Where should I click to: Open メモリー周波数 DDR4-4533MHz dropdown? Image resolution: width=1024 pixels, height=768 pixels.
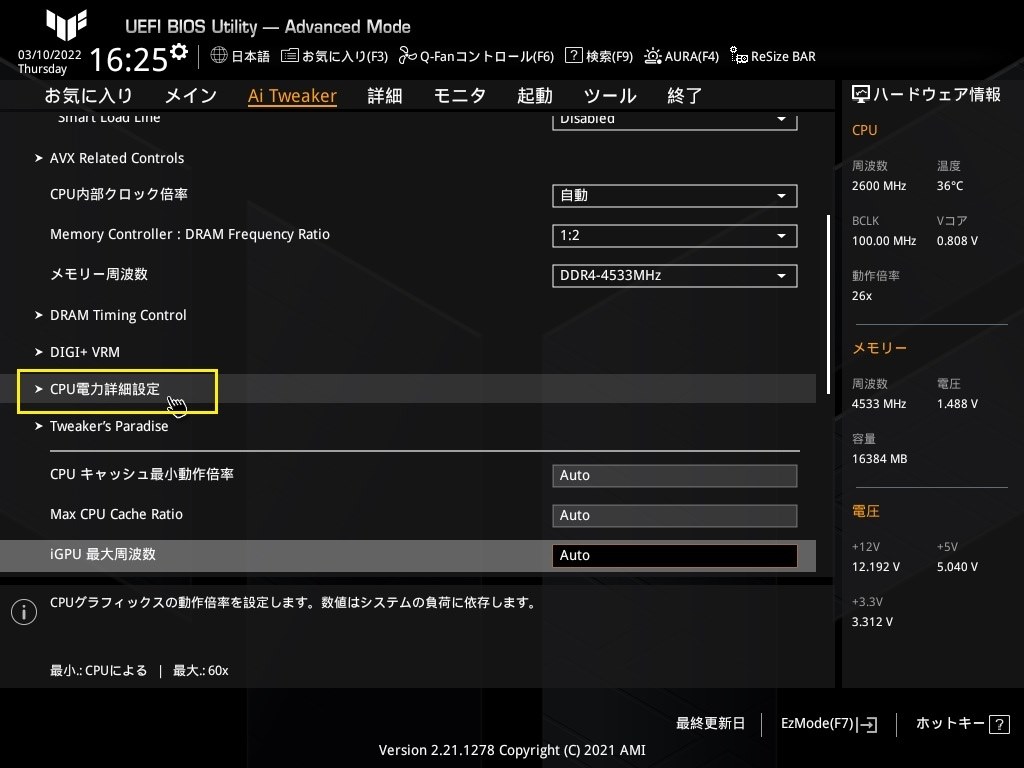pos(675,276)
